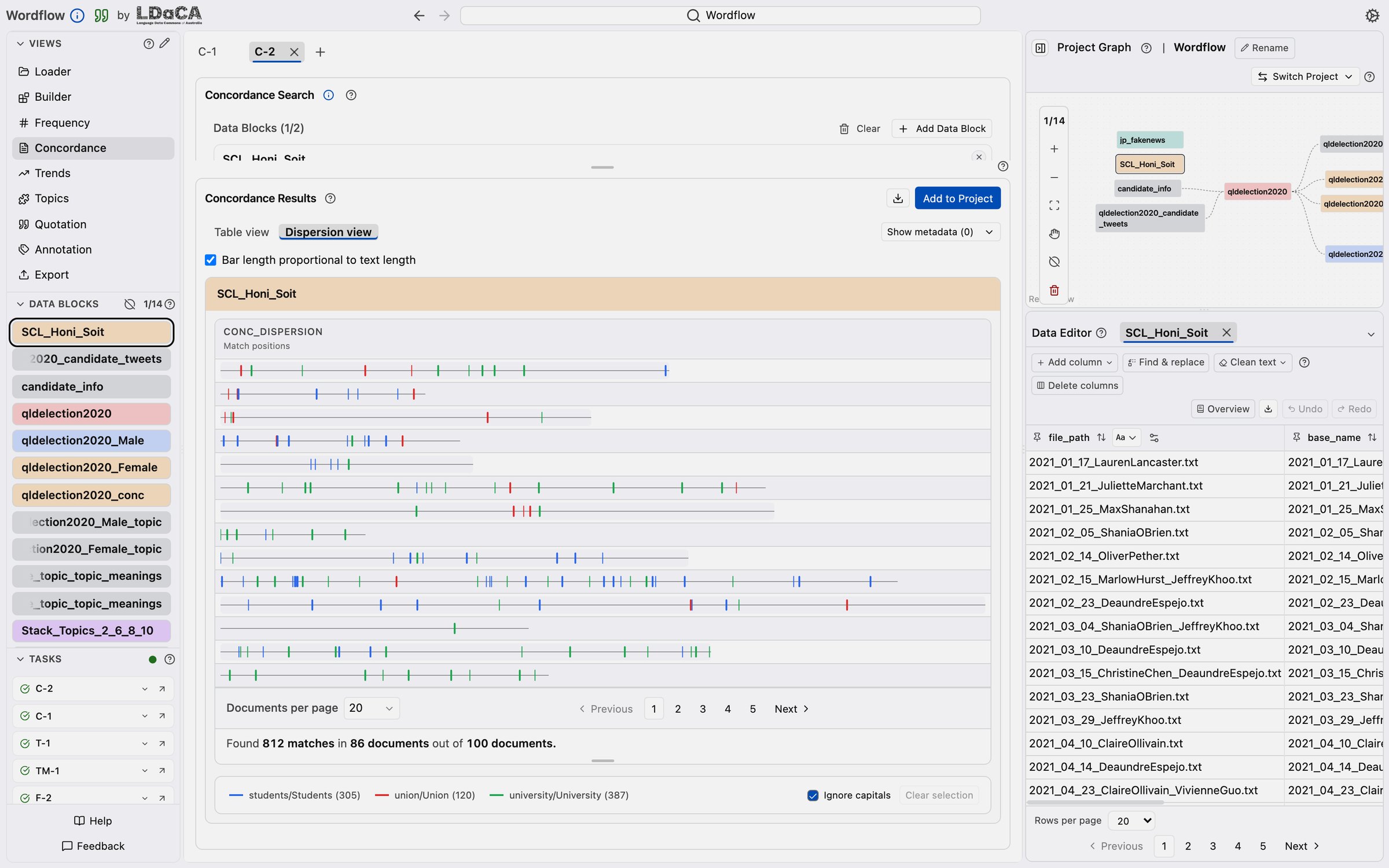Viewport: 1389px width, 868px height.
Task: Switch to Table view
Action: pyautogui.click(x=241, y=232)
